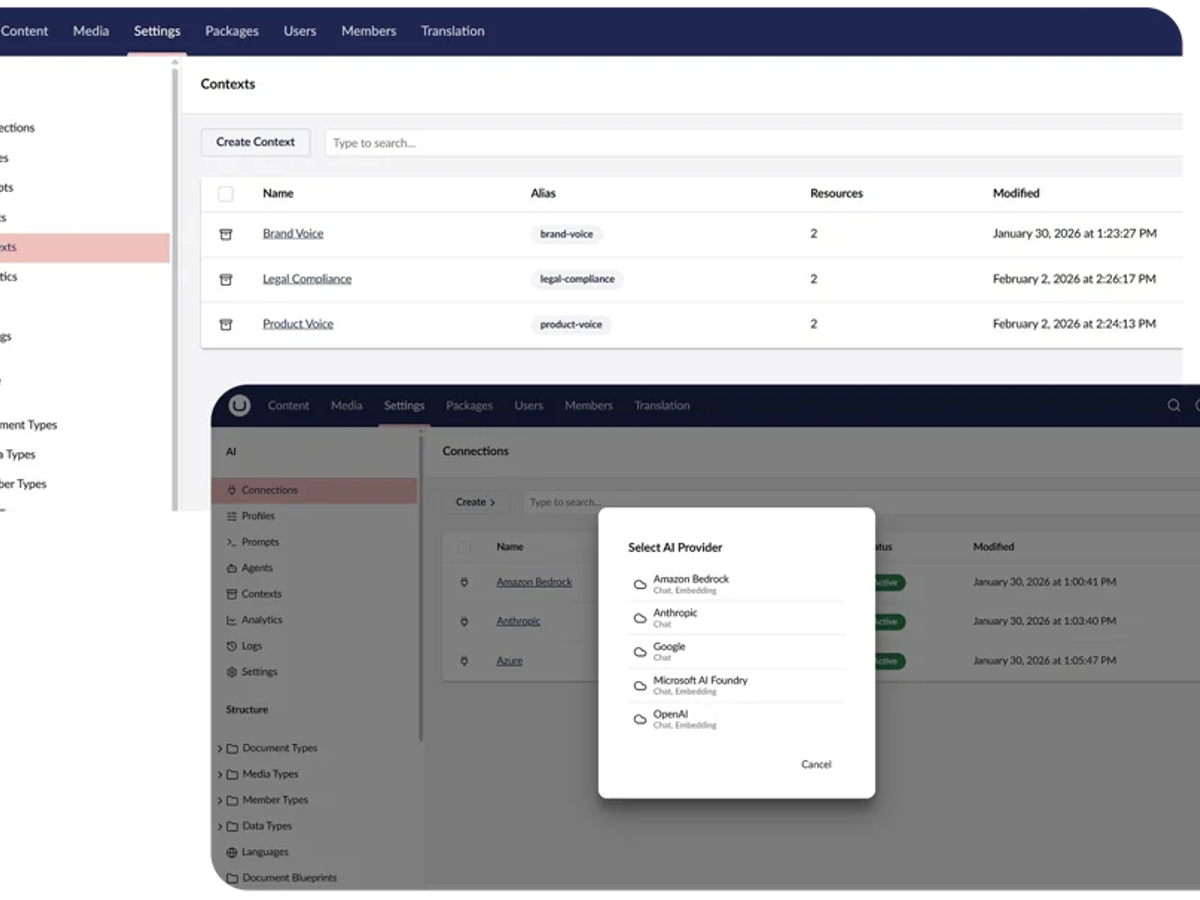Open the Amazon Bedrock connection link
Screen dimensions: 1200x900
(534, 582)
